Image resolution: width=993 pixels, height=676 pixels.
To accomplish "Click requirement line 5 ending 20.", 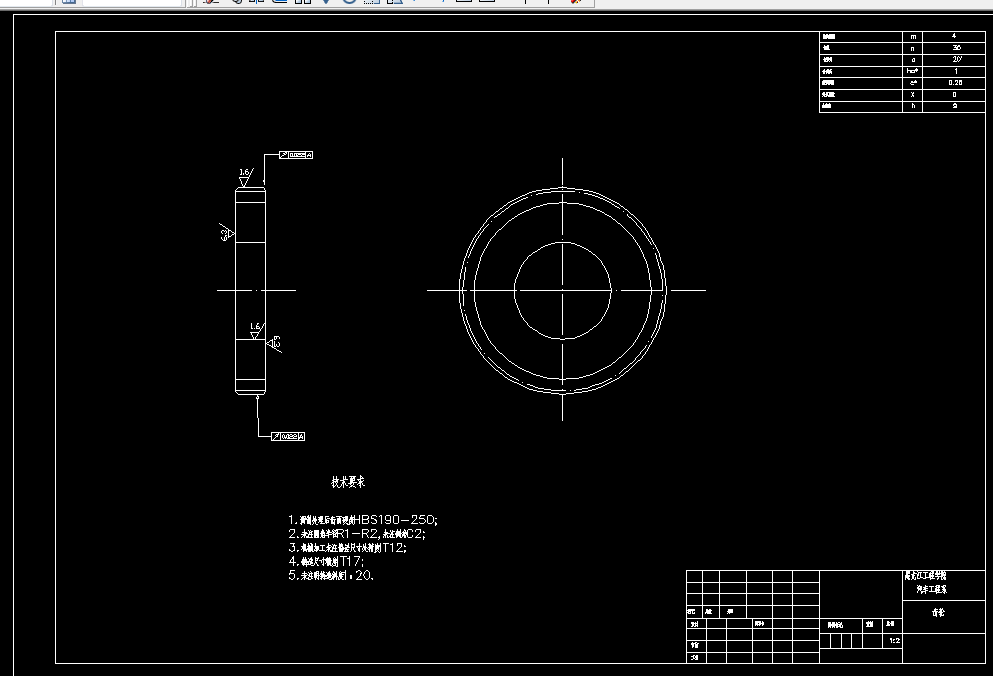I will [x=331, y=575].
